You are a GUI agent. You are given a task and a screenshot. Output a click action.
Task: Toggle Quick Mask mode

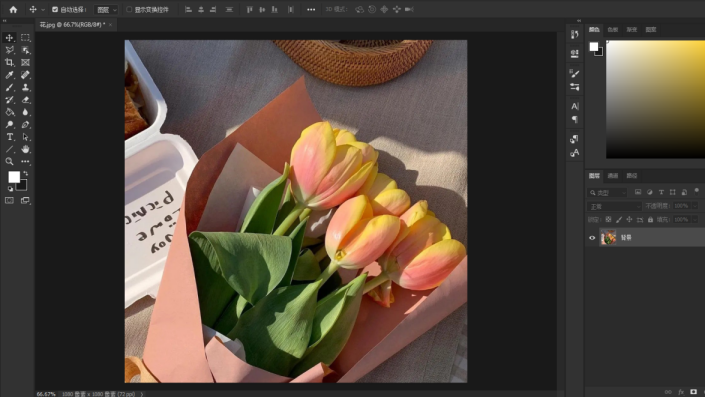click(9, 201)
